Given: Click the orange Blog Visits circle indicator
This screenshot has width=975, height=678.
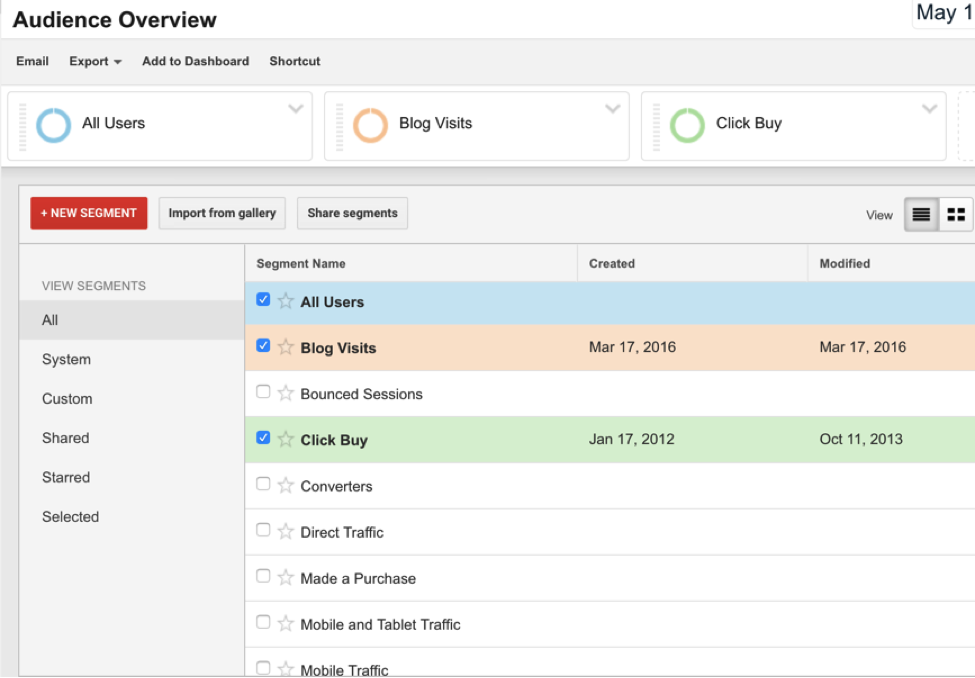Looking at the screenshot, I should (x=370, y=126).
